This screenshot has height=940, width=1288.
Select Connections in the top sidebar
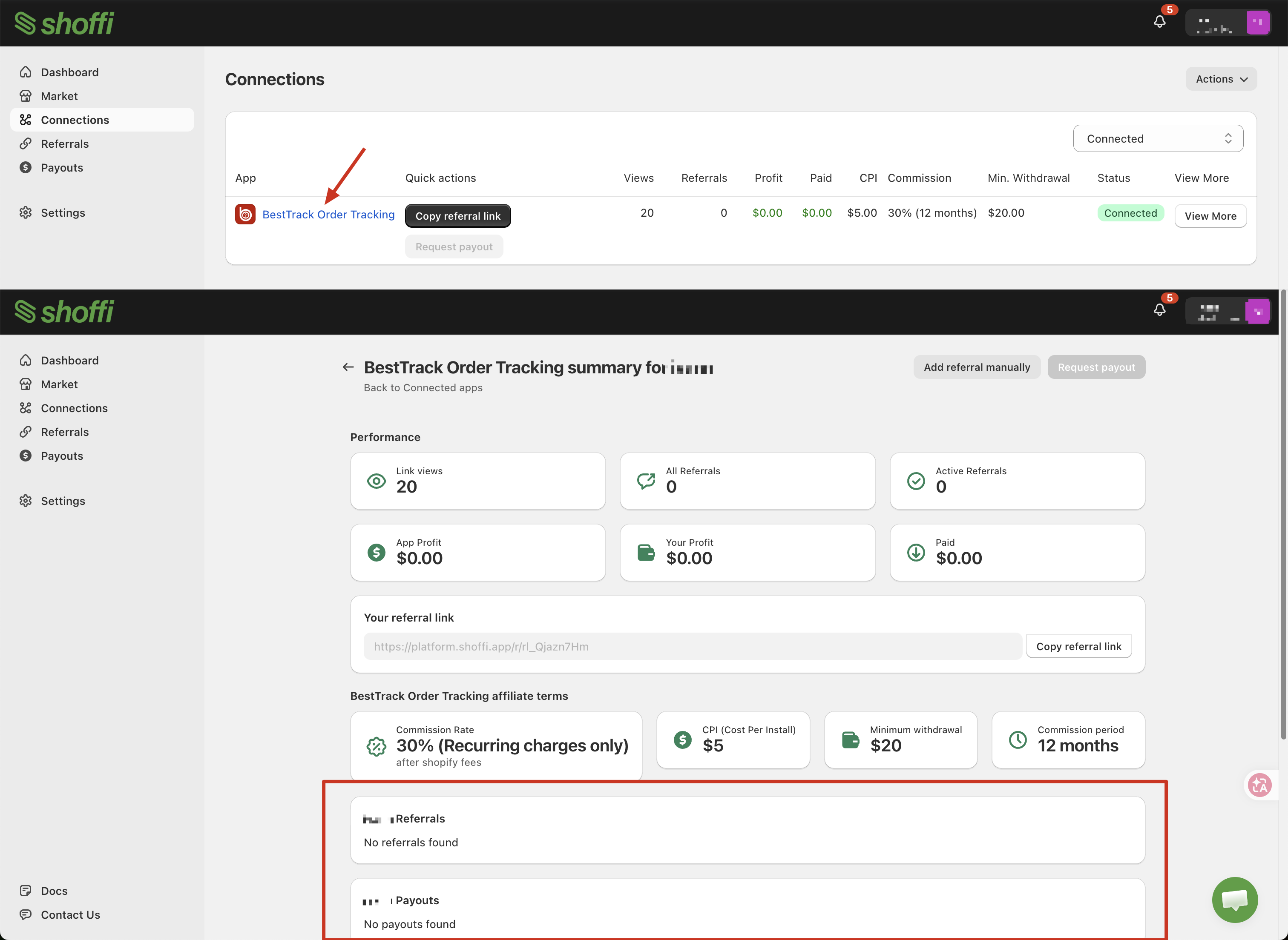click(x=102, y=120)
